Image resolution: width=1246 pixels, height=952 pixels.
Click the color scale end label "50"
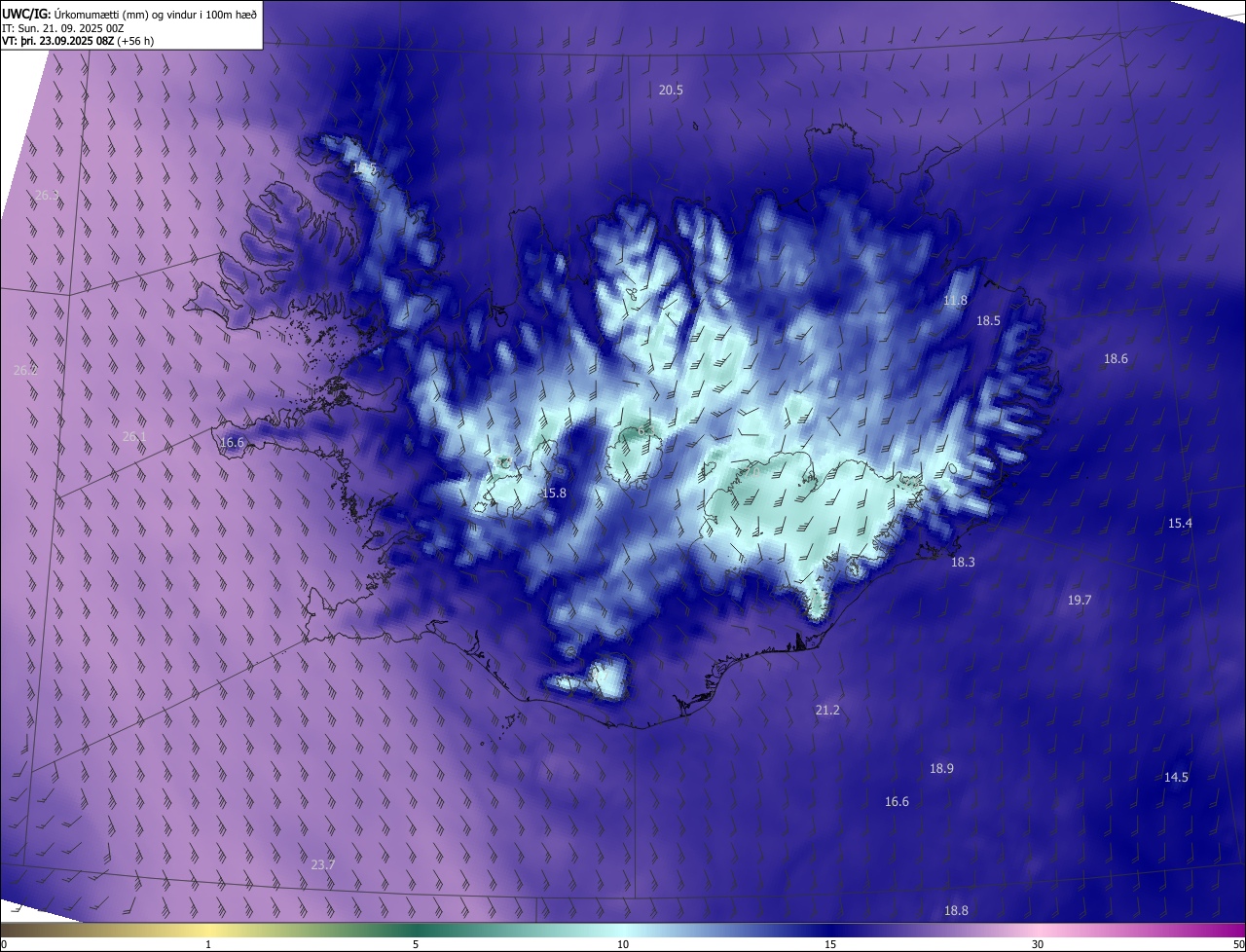click(x=1238, y=945)
